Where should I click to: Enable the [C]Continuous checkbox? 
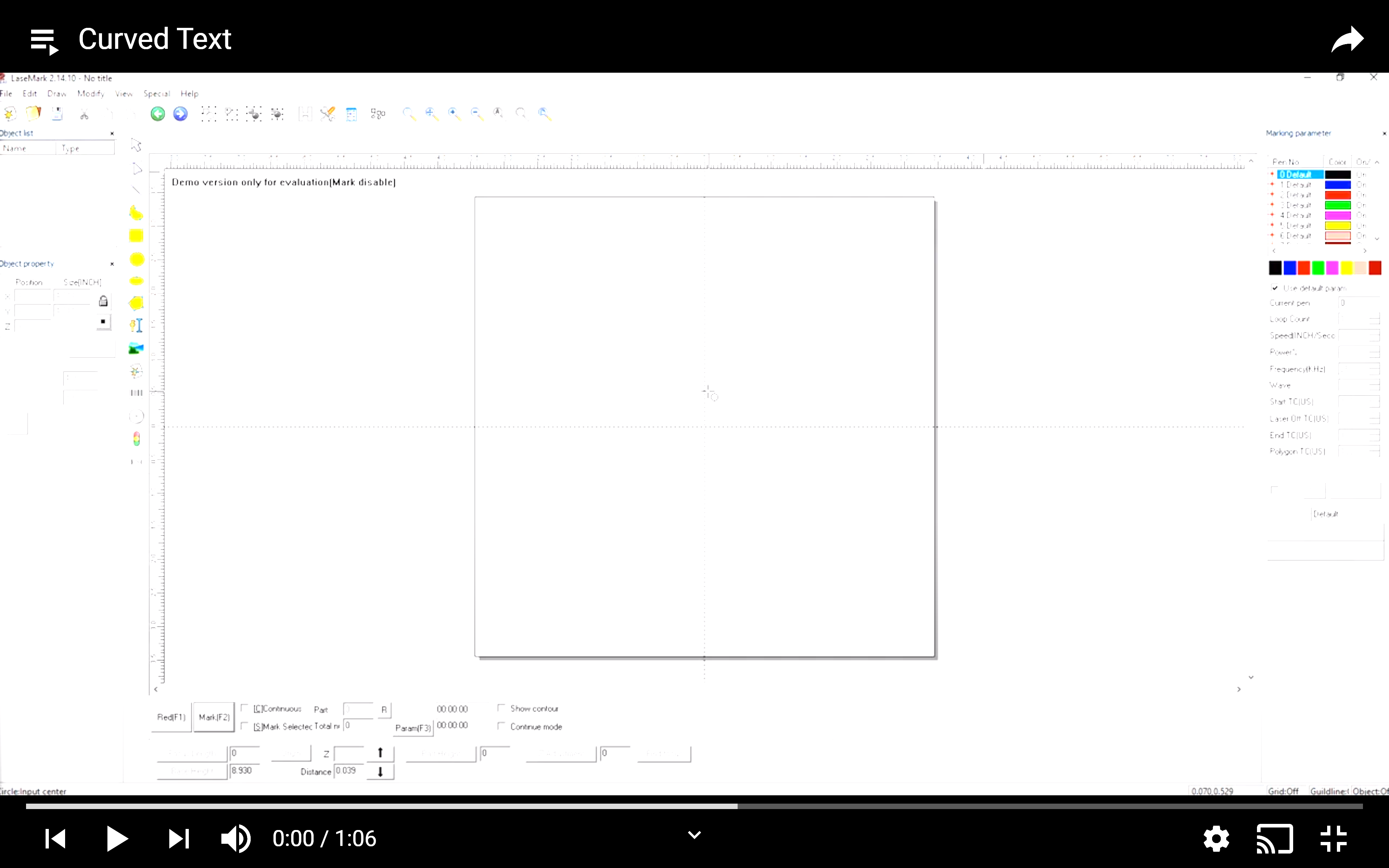tap(245, 708)
